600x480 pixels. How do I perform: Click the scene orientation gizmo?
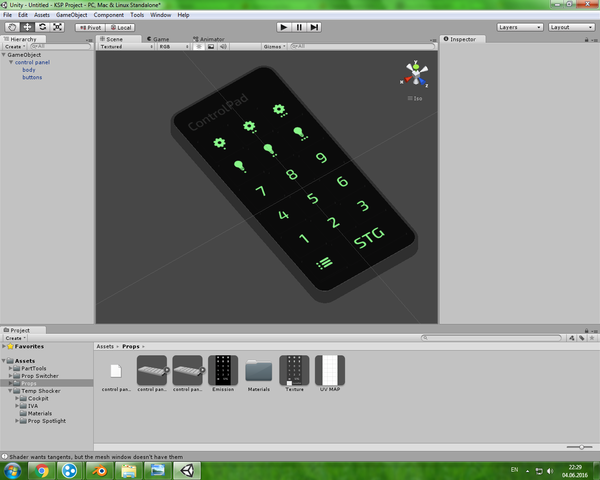tap(413, 76)
